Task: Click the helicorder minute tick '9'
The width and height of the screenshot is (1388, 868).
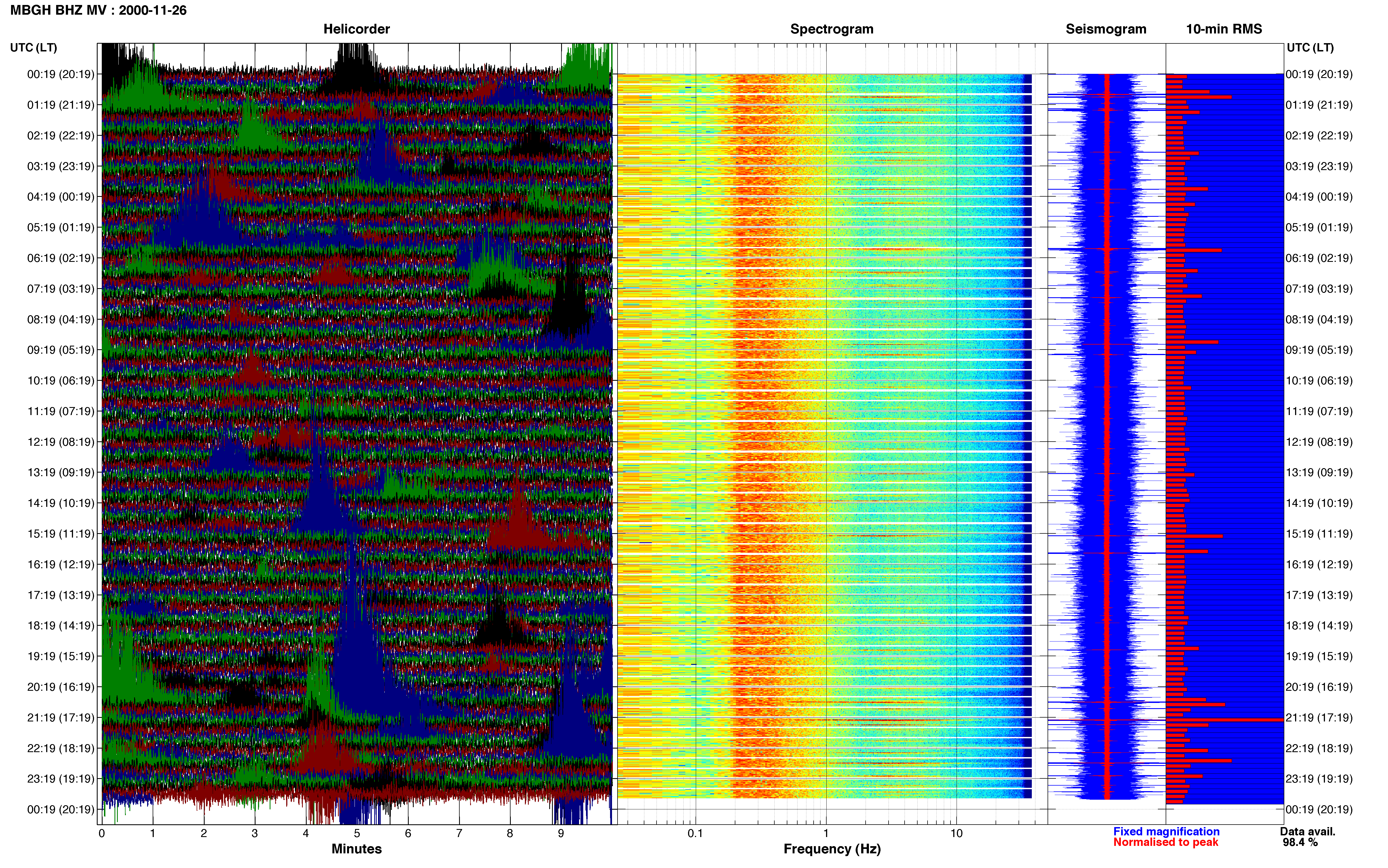Action: point(561,833)
